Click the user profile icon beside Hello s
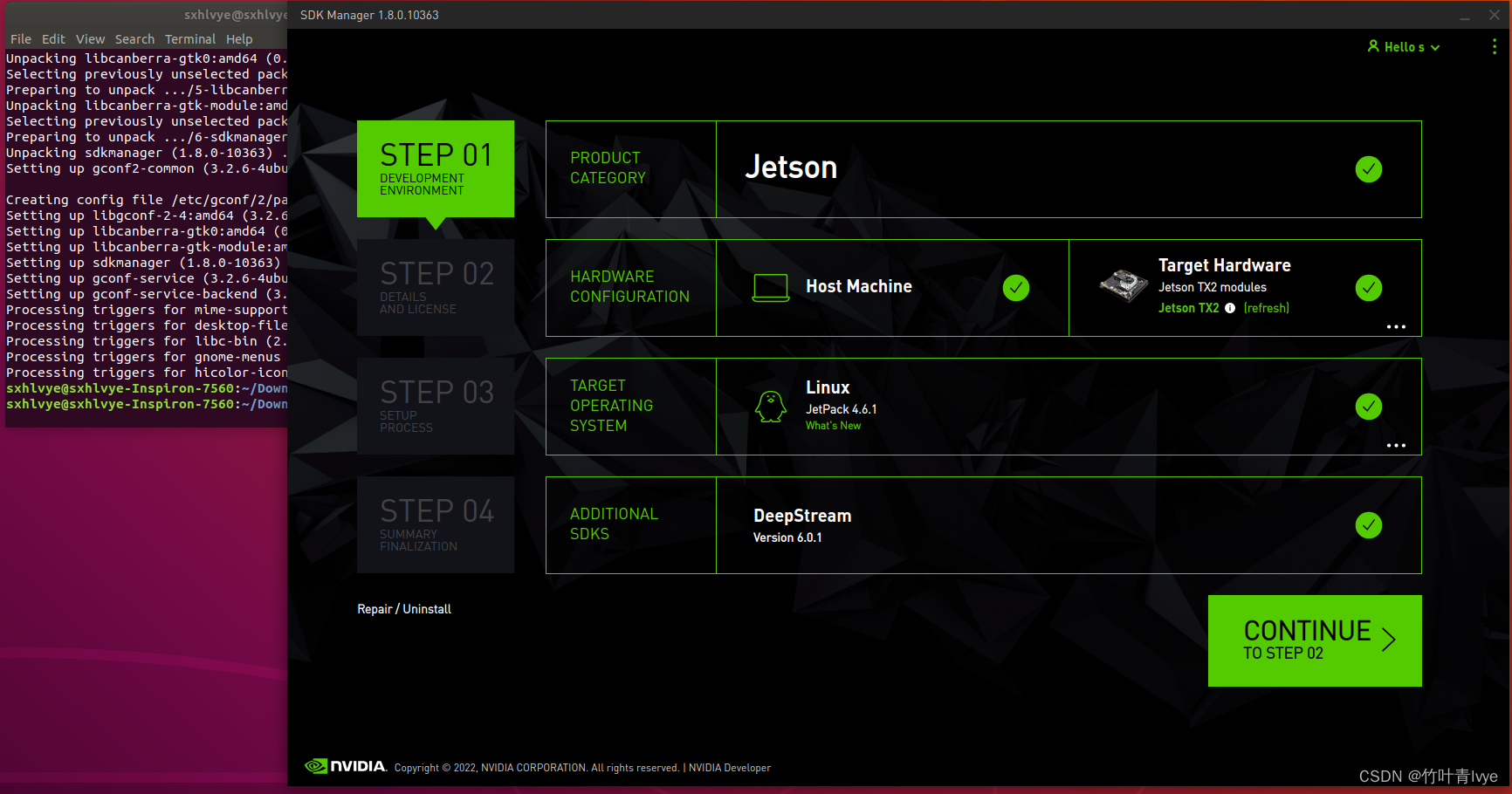 1372,46
